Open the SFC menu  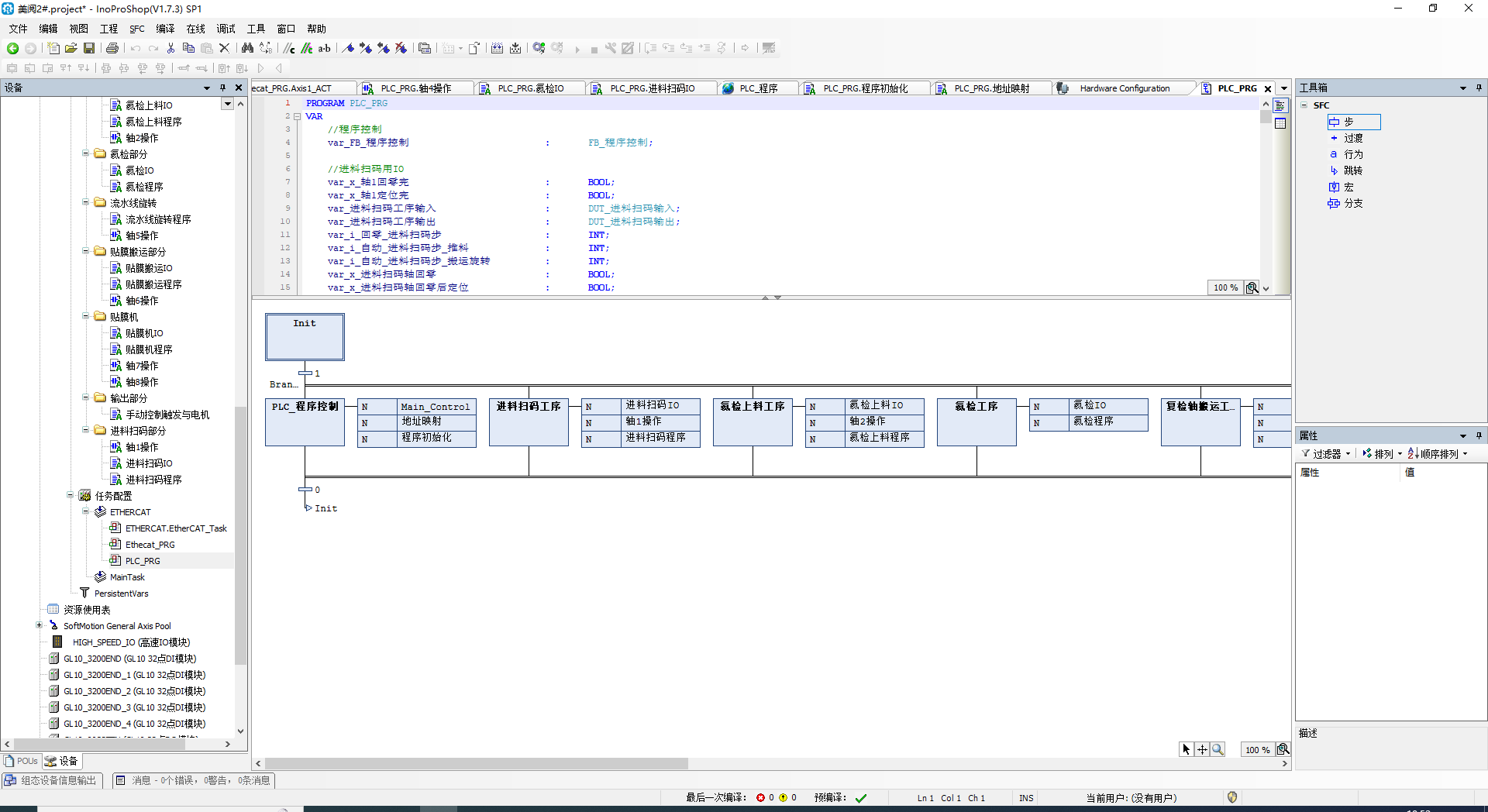[137, 29]
